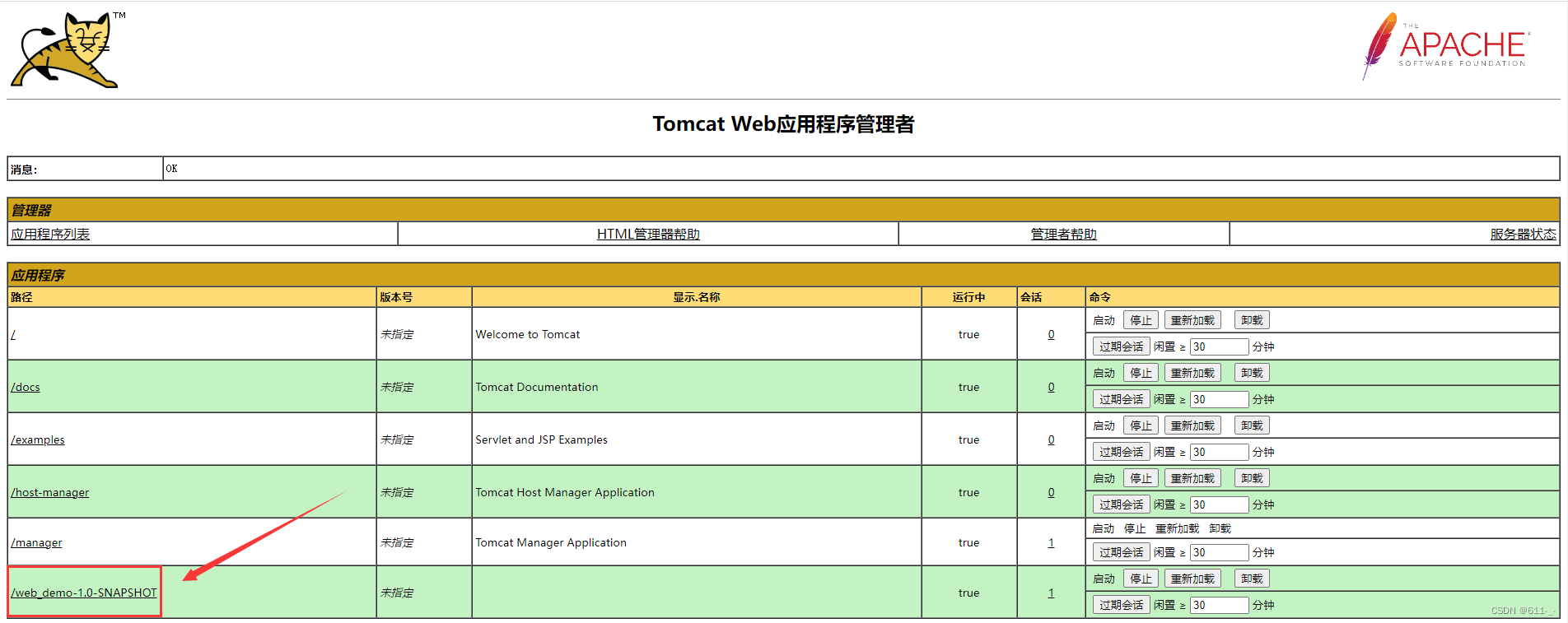This screenshot has height=623, width=1568.
Task: Click 重新加载 button for root / application
Action: (1192, 320)
